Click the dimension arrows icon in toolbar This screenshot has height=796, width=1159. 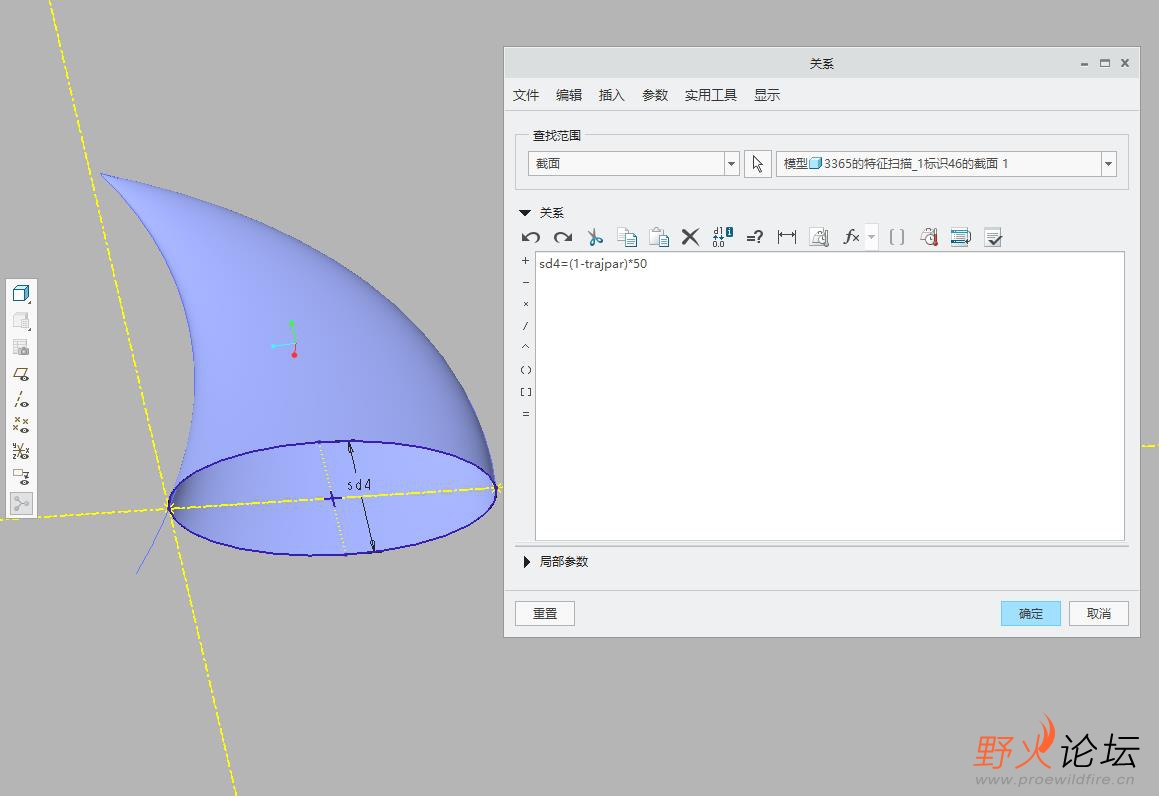click(787, 237)
